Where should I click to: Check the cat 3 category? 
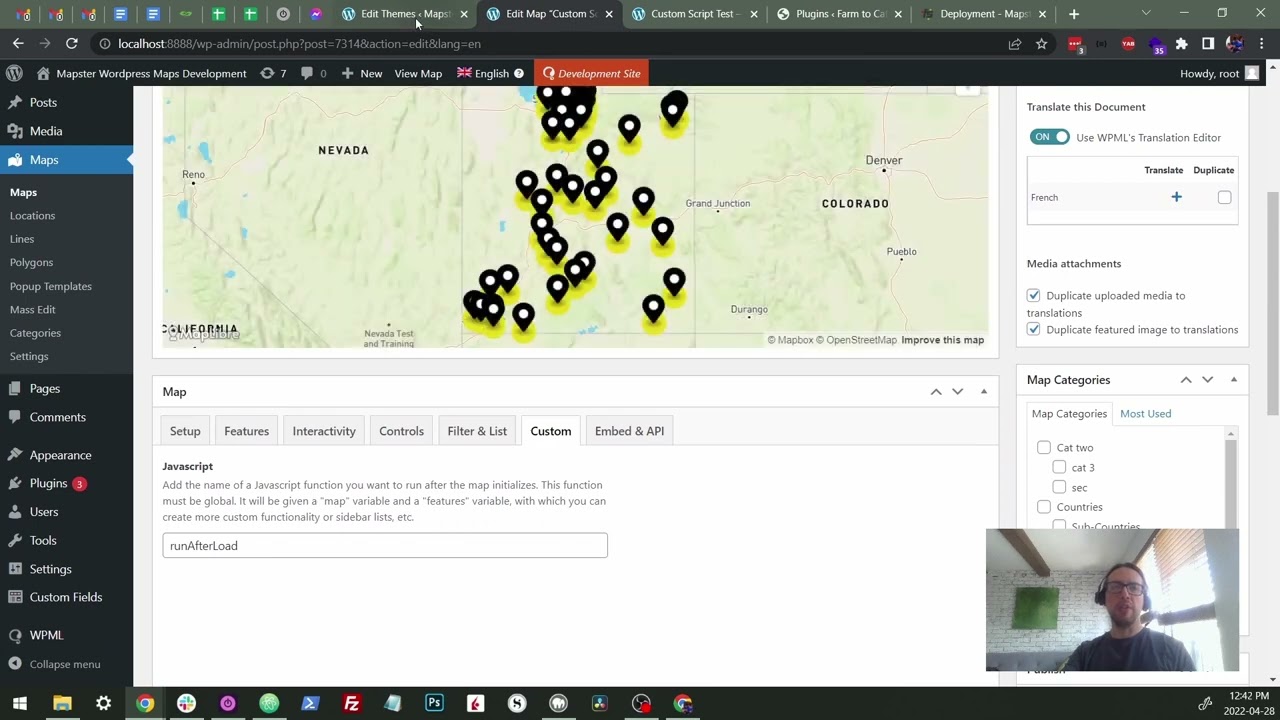(1059, 467)
